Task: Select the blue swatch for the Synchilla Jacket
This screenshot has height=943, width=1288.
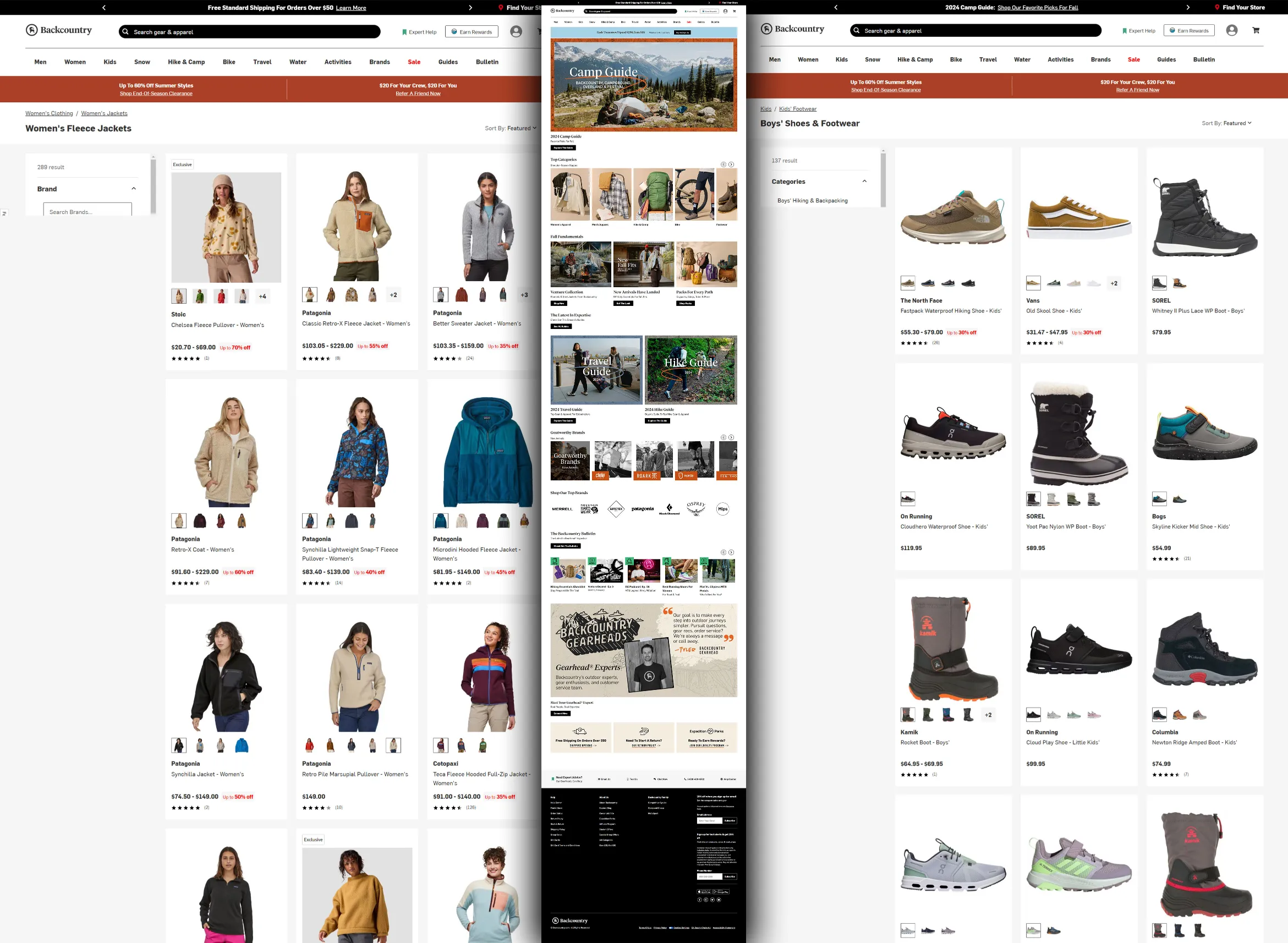Action: [242, 745]
